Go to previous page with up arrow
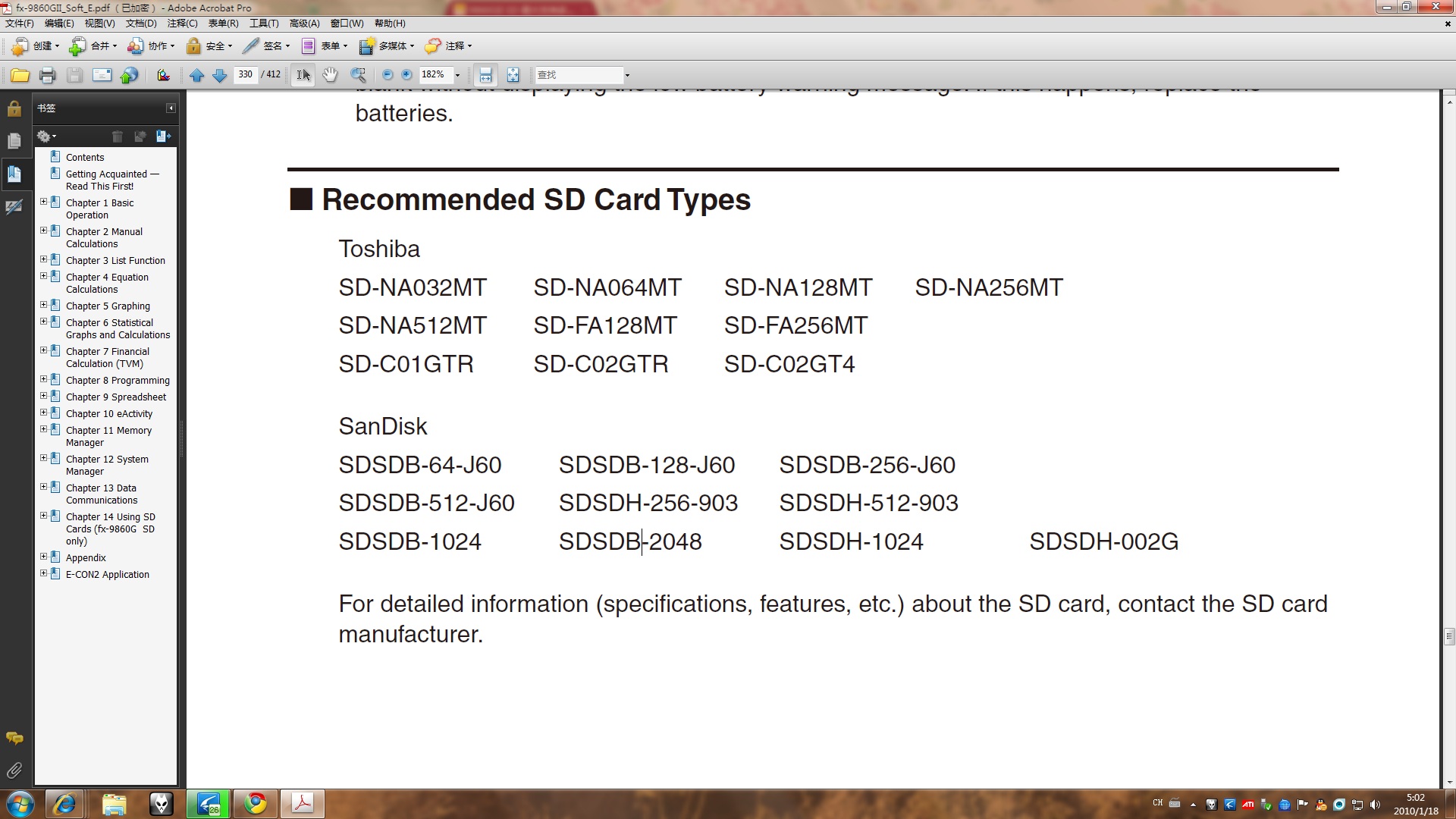Image resolution: width=1456 pixels, height=819 pixels. [197, 75]
